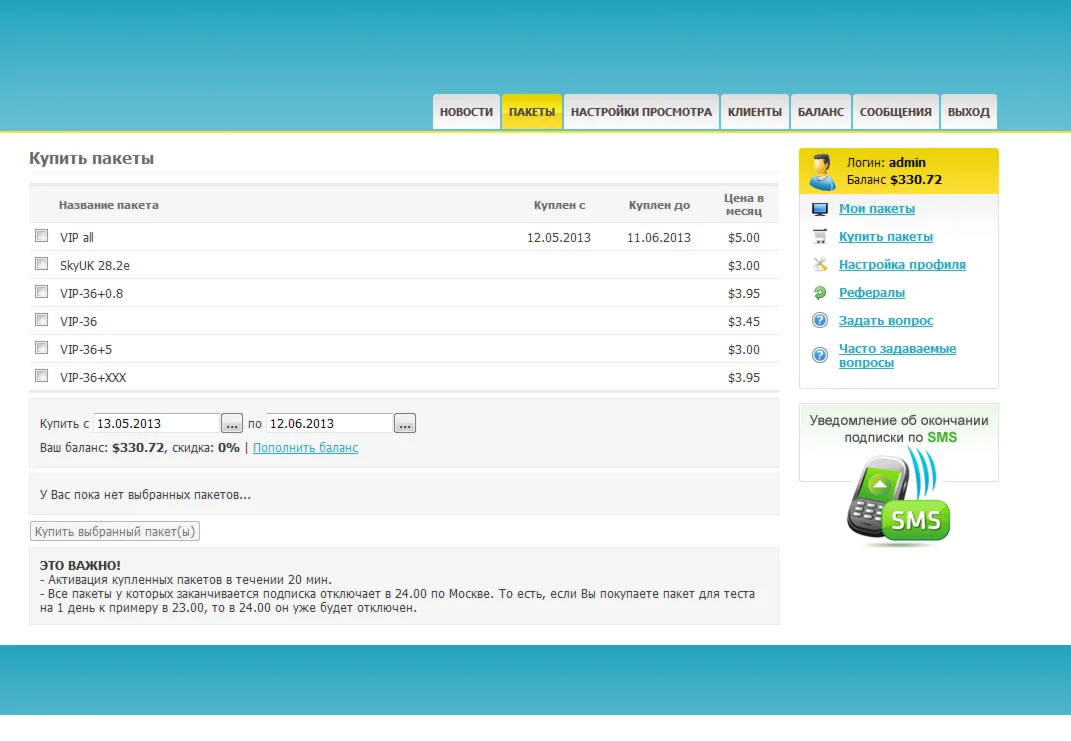The width and height of the screenshot is (1071, 741).
Task: Go to the СООБЩЕНИЯ tab
Action: tap(895, 112)
